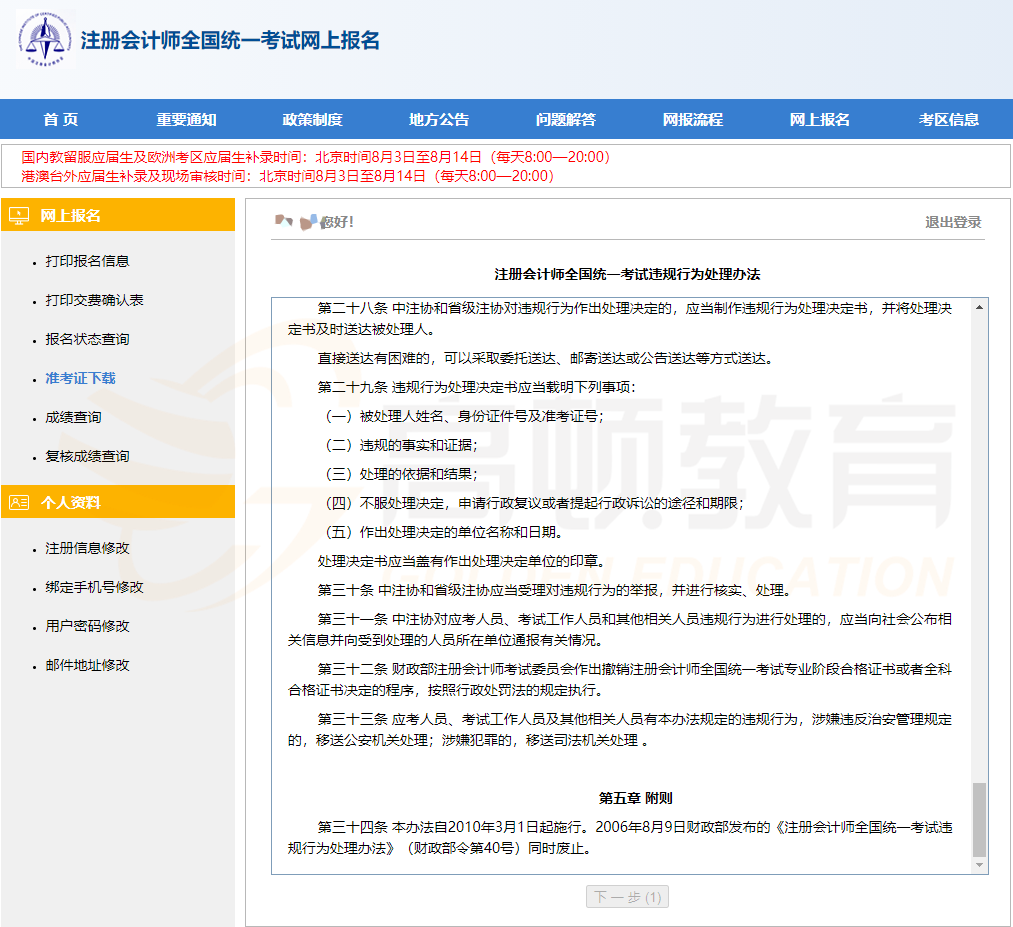Open 问题解答 from the navigation bar
Image resolution: width=1013 pixels, height=927 pixels.
tap(565, 120)
